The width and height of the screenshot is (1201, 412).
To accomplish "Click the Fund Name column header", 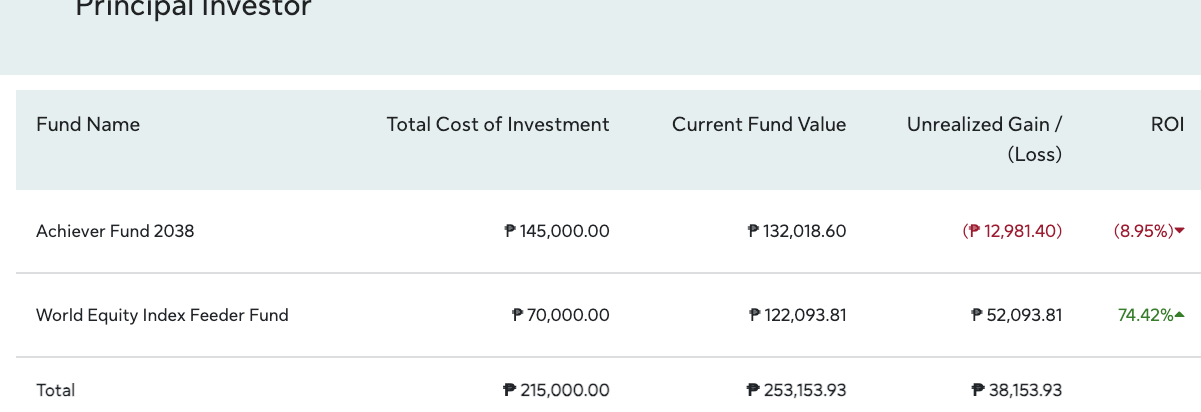I will 88,125.
